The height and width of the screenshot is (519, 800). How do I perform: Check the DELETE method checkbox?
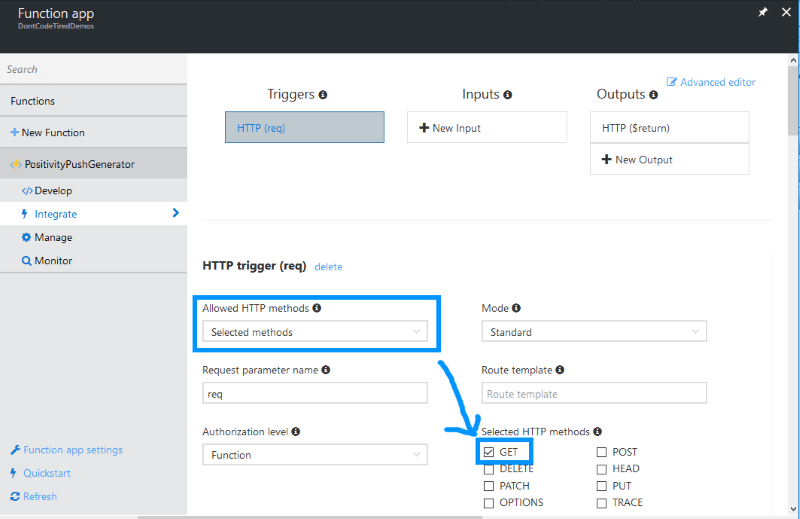(489, 469)
